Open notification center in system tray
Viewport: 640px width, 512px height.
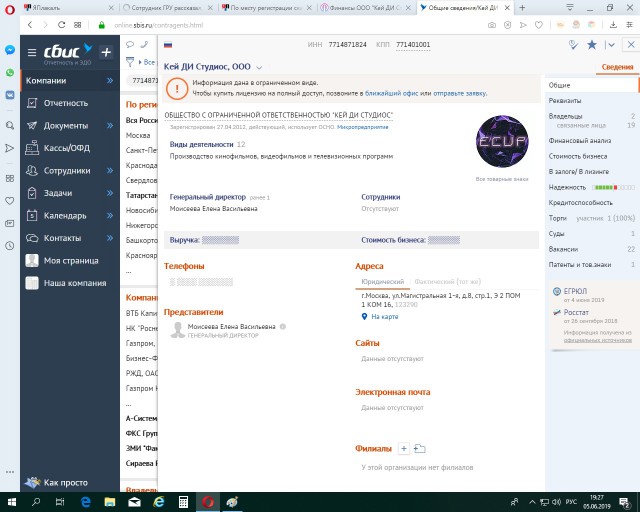[624, 502]
